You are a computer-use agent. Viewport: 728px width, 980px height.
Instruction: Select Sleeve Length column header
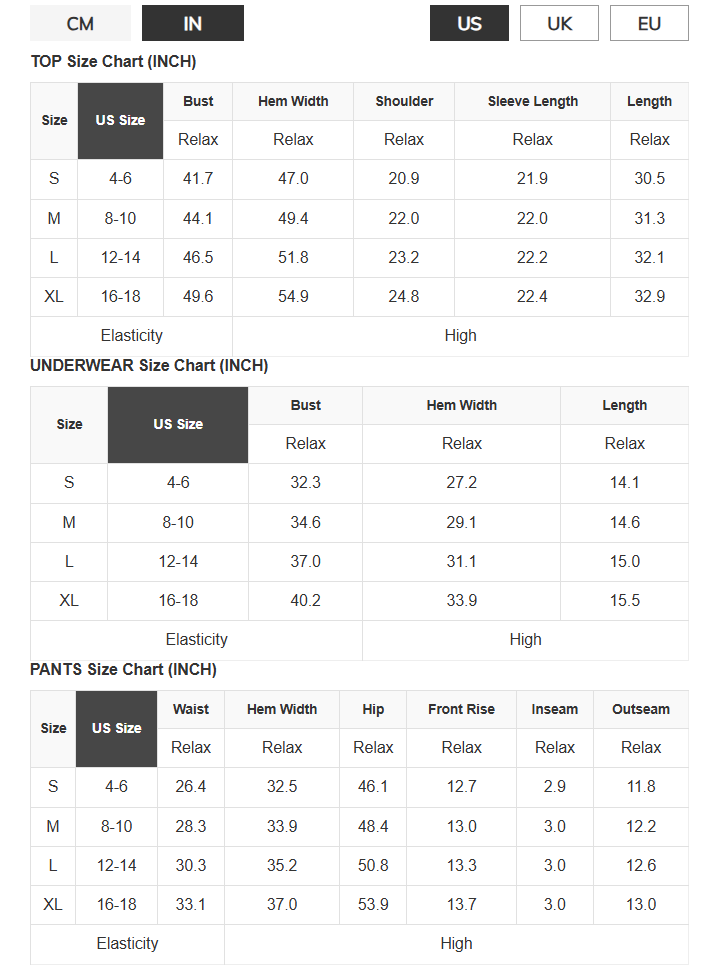(x=532, y=101)
